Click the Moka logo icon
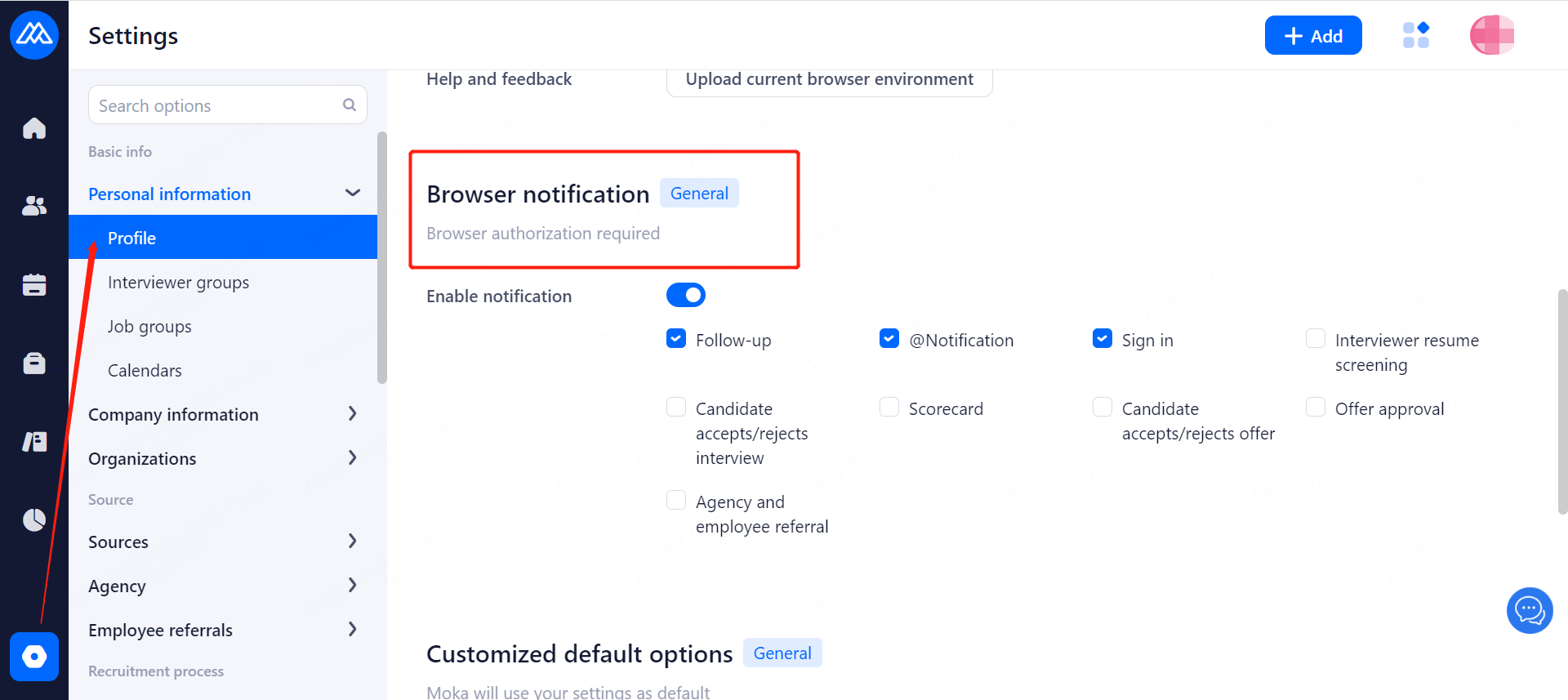The height and width of the screenshot is (700, 1568). pos(34,35)
